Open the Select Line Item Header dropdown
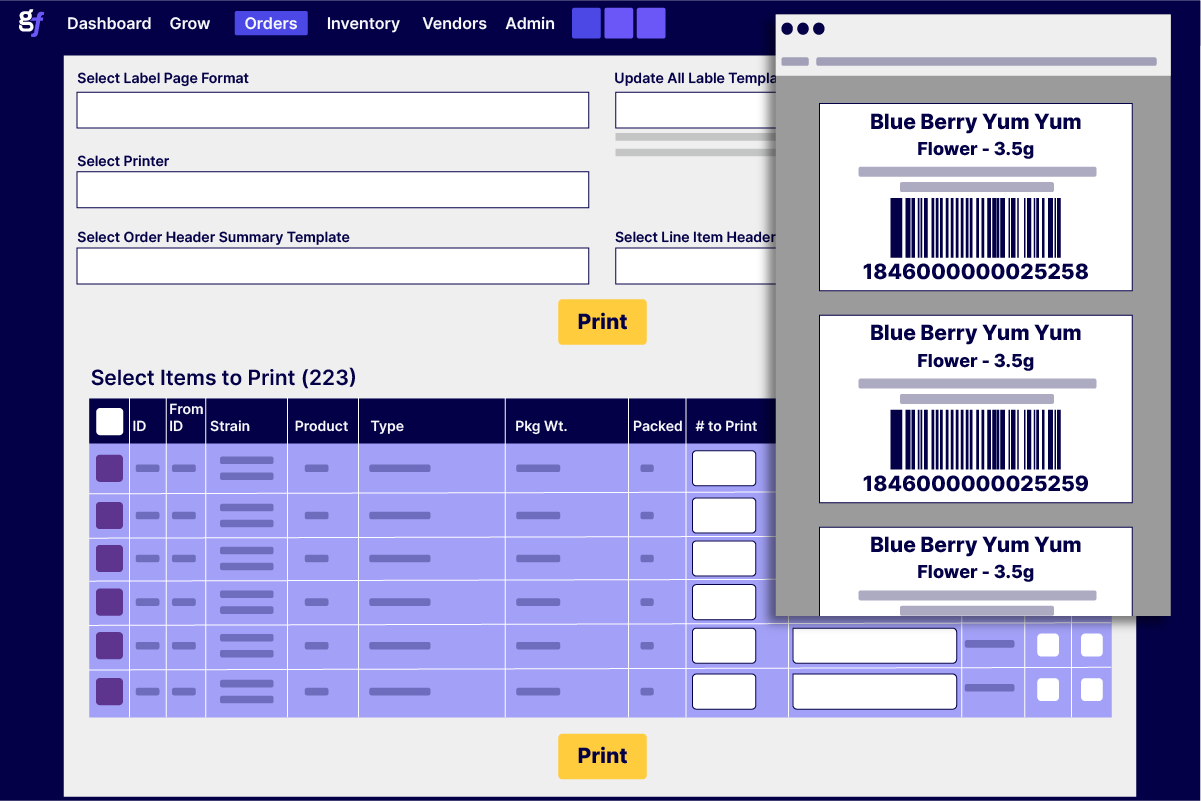Screen dimensions: 1201x801 (696, 266)
